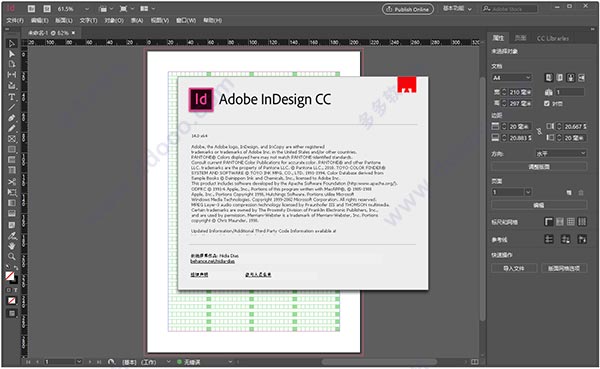Select the Selection tool arrow
The image size is (600, 369).
tap(11, 44)
